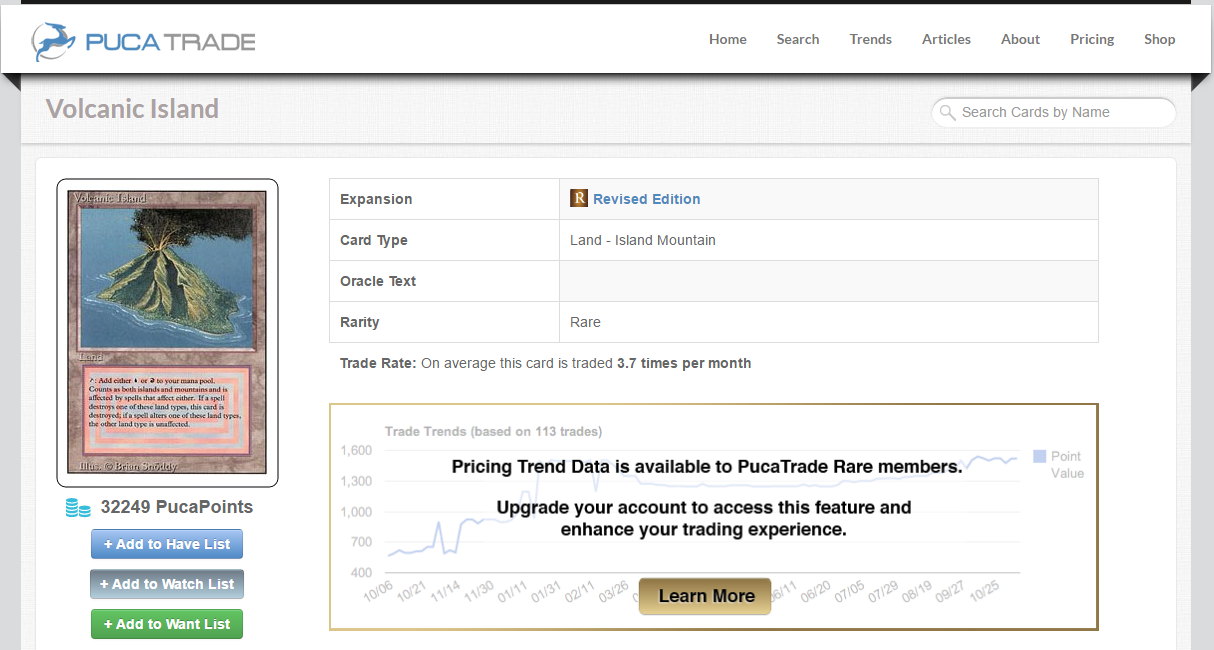Click the magnifier icon in search box

(947, 112)
